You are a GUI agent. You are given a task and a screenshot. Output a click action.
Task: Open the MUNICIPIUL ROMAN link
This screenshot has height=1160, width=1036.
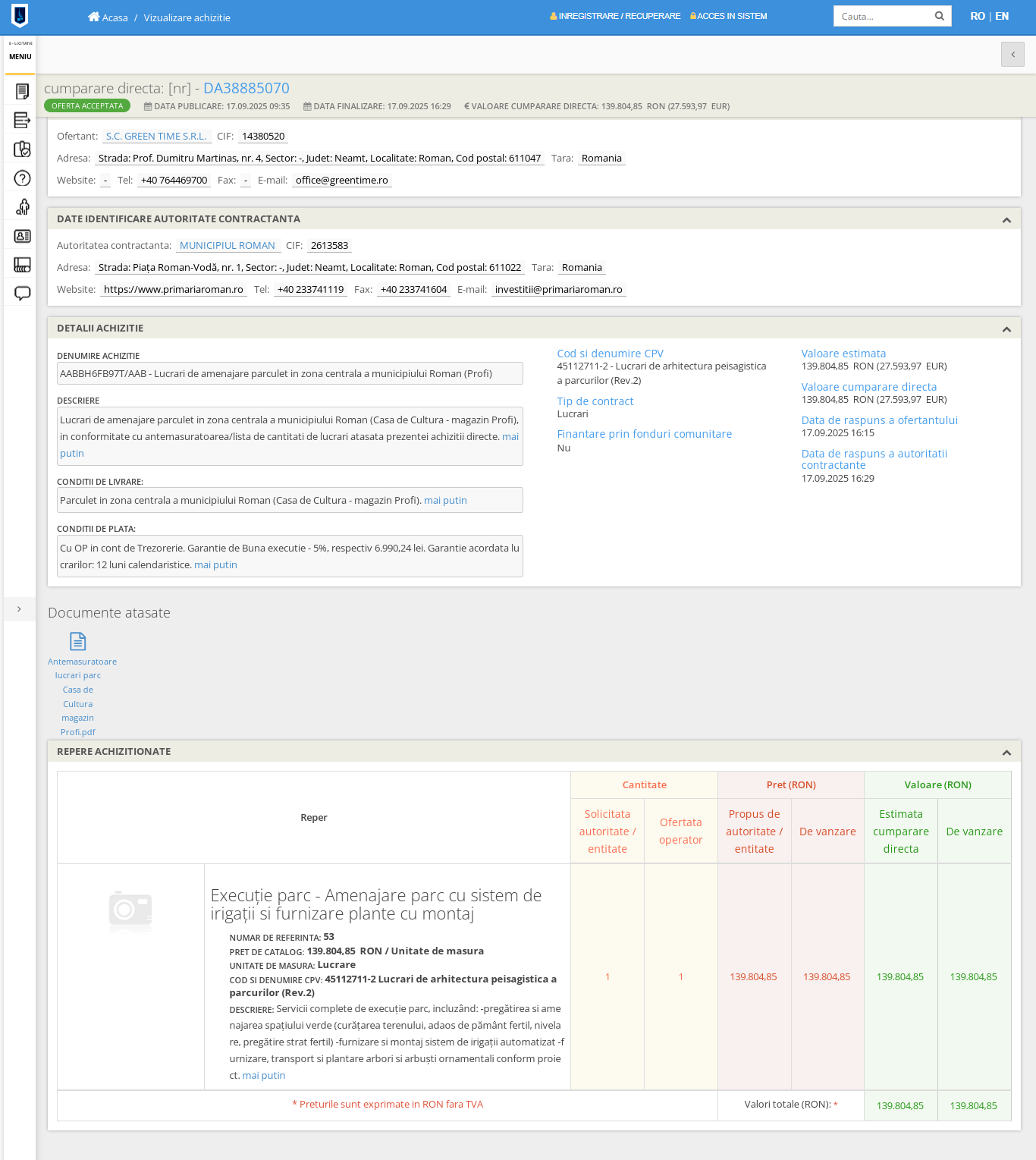[228, 246]
